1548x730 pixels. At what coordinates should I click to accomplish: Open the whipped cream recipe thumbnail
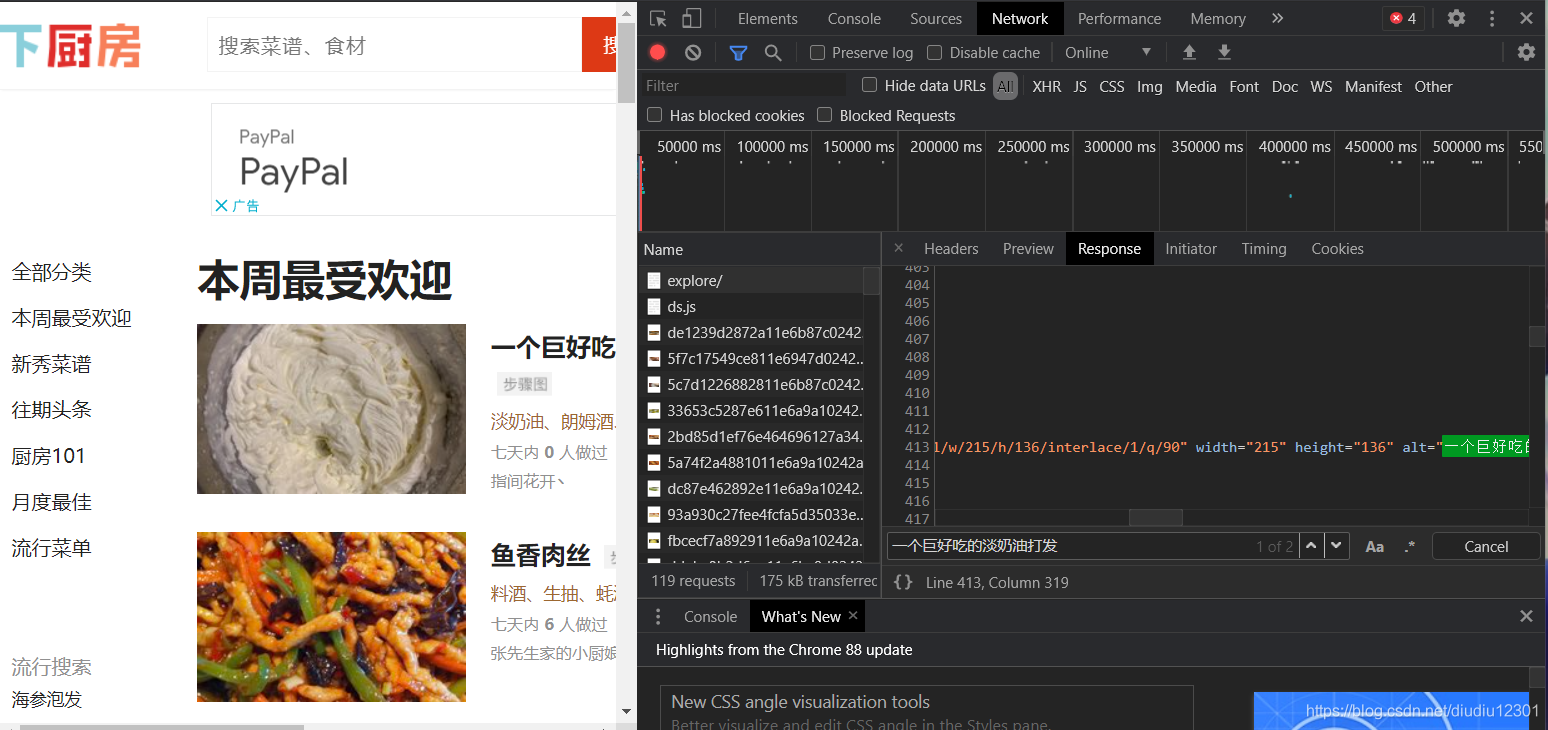click(x=331, y=408)
